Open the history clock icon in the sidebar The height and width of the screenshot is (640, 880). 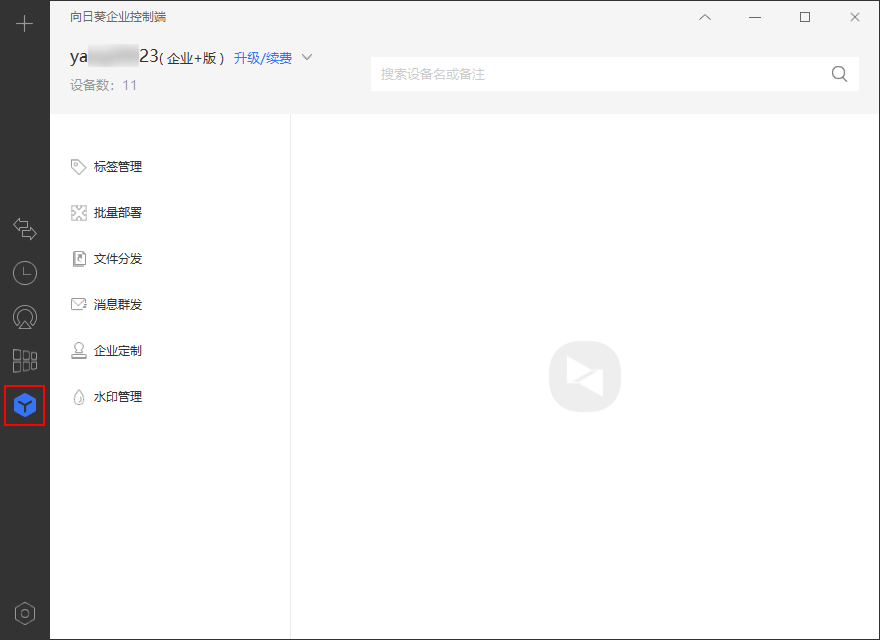(x=25, y=273)
